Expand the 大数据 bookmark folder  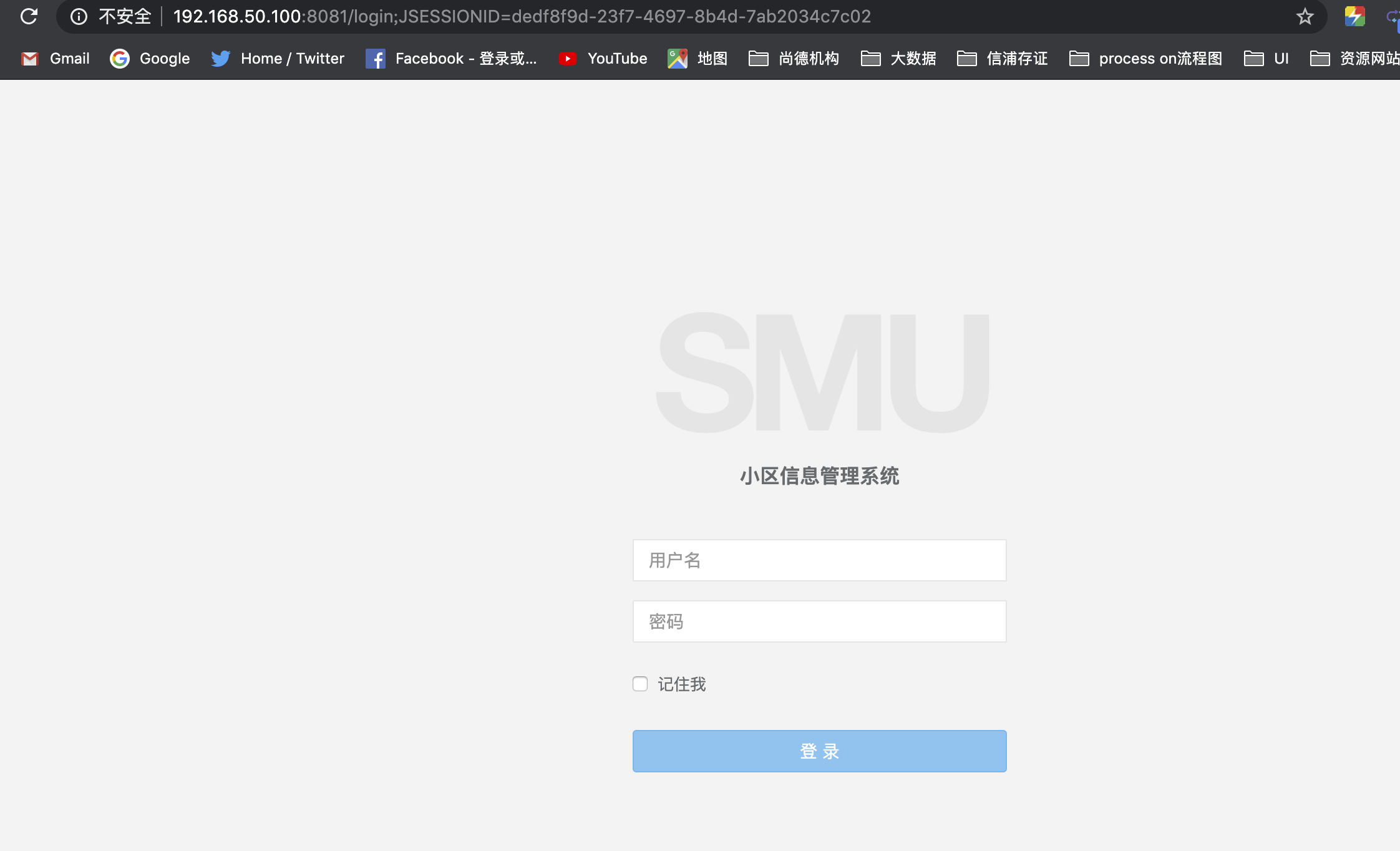pos(898,59)
